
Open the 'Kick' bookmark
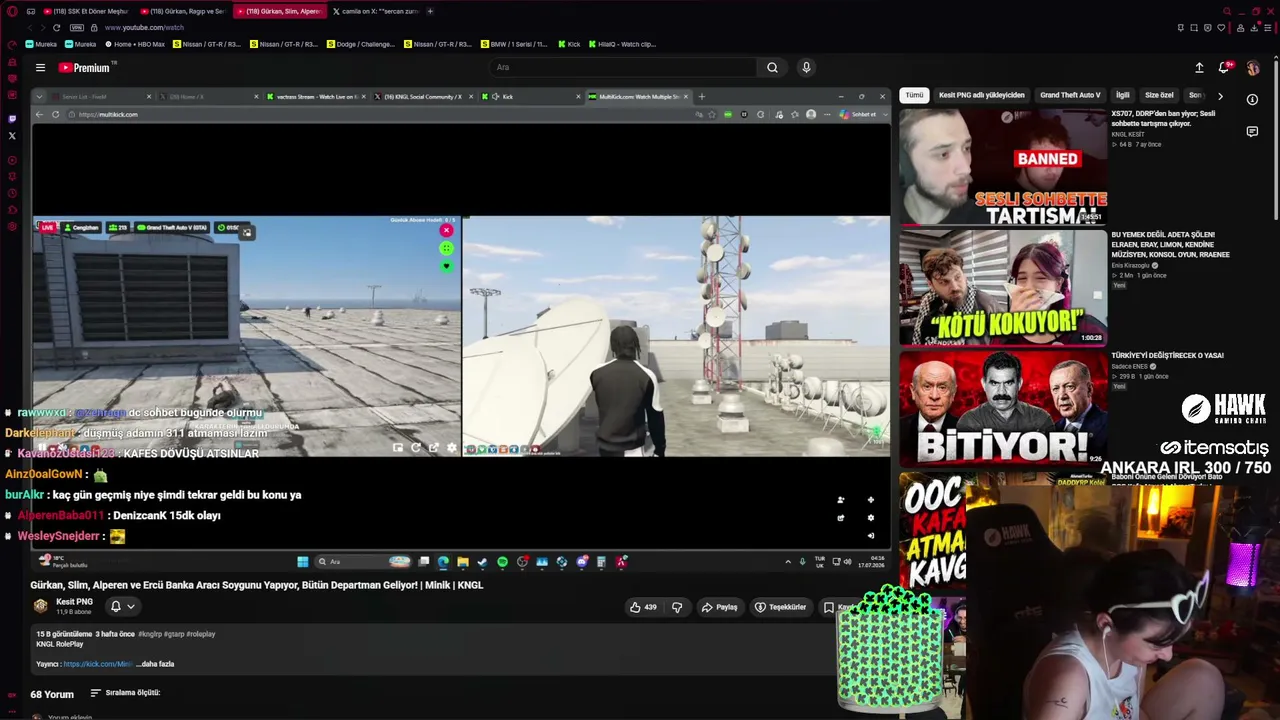coord(569,44)
